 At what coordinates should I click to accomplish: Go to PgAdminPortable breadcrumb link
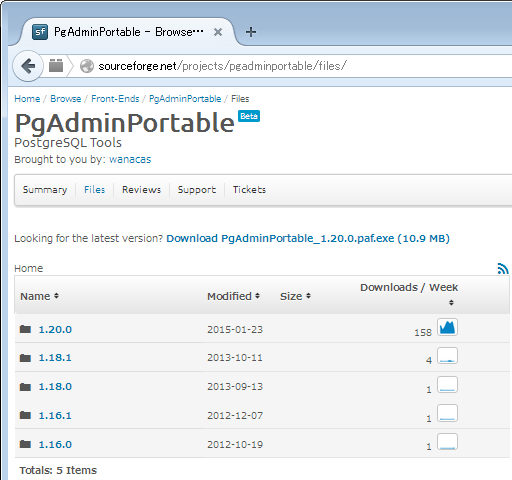coord(185,99)
